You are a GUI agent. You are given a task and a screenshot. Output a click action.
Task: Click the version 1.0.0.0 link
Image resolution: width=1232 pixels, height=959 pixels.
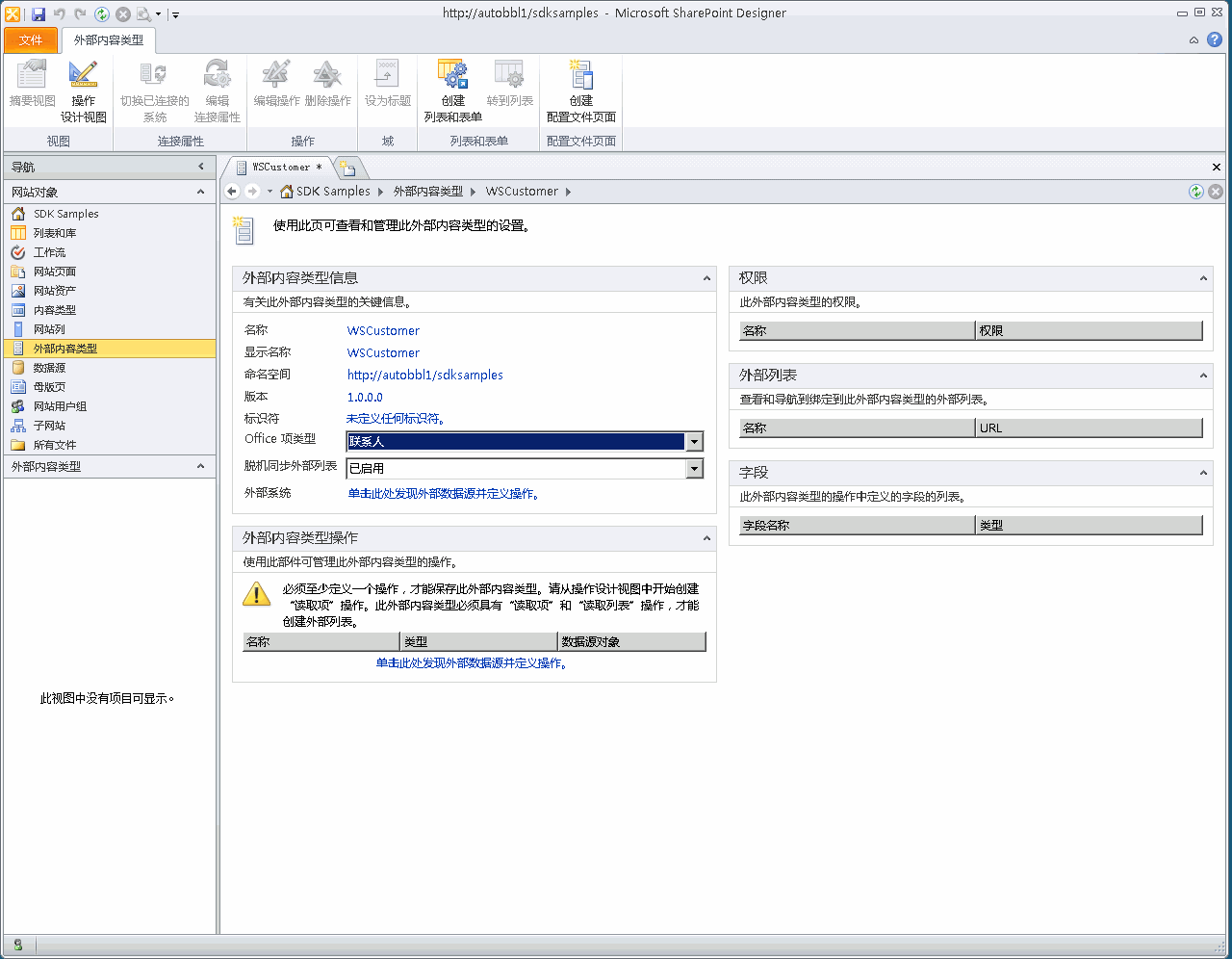click(x=365, y=397)
